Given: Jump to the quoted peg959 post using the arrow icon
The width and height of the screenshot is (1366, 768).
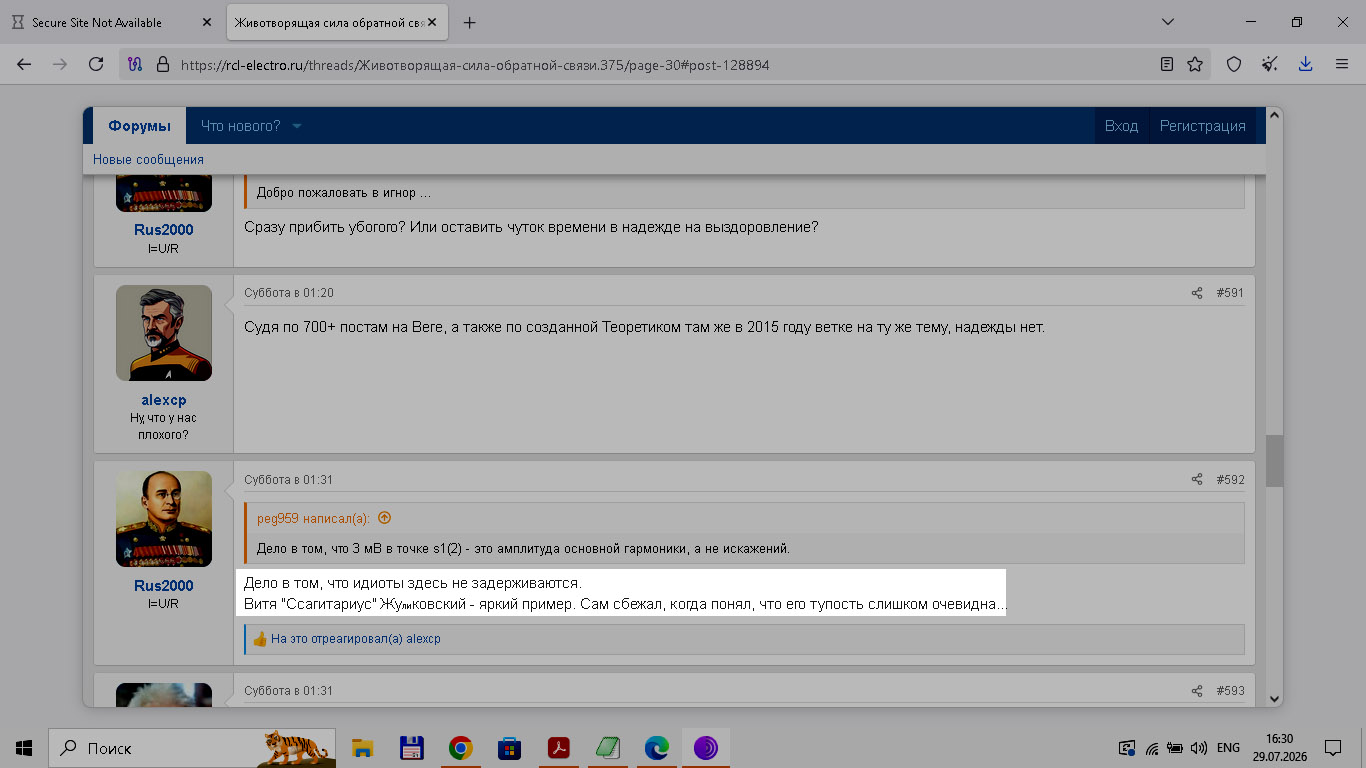Looking at the screenshot, I should (384, 518).
